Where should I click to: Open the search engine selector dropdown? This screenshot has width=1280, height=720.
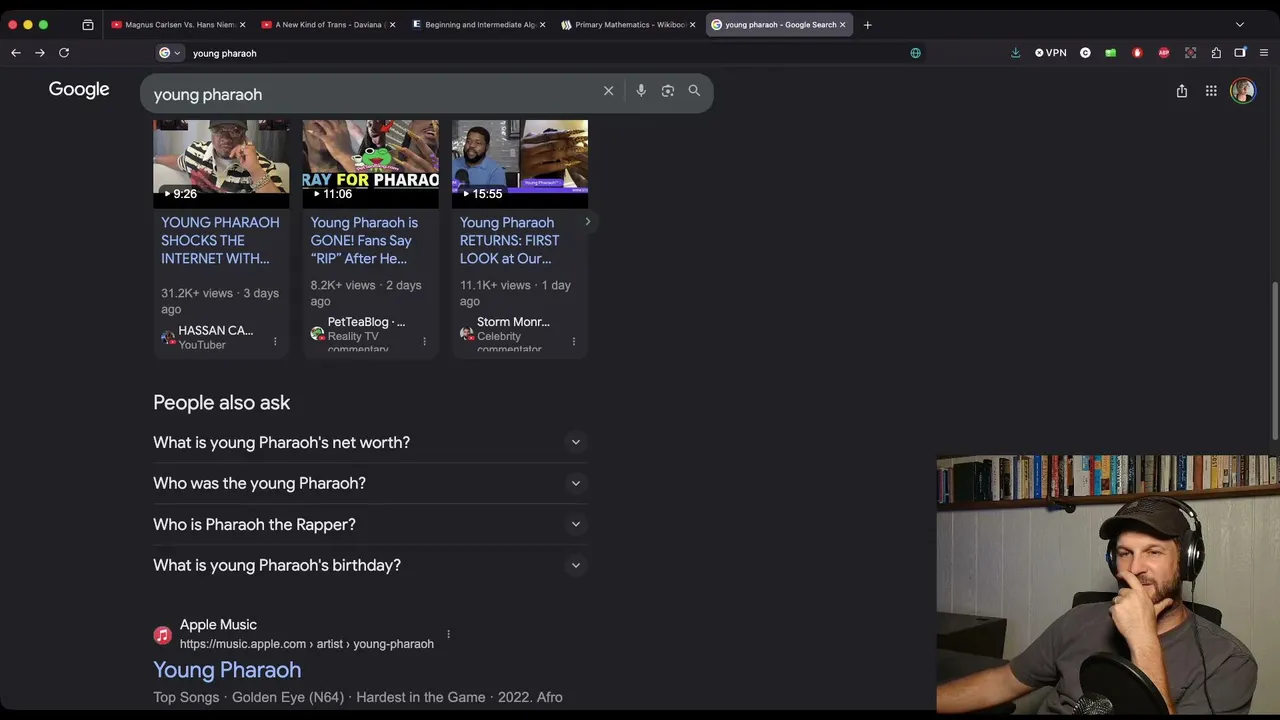[x=170, y=53]
